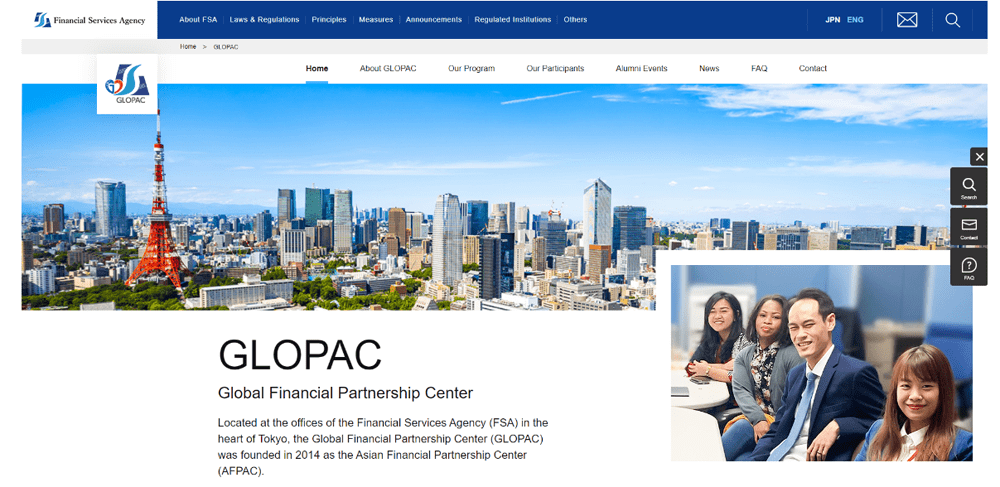The height and width of the screenshot is (487, 1000).
Task: Go to Home in the breadcrumb
Action: point(188,47)
